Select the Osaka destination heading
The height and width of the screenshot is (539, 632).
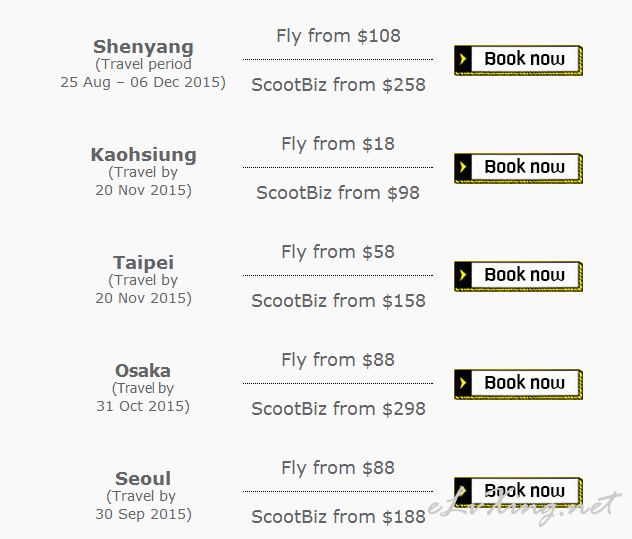pos(143,371)
